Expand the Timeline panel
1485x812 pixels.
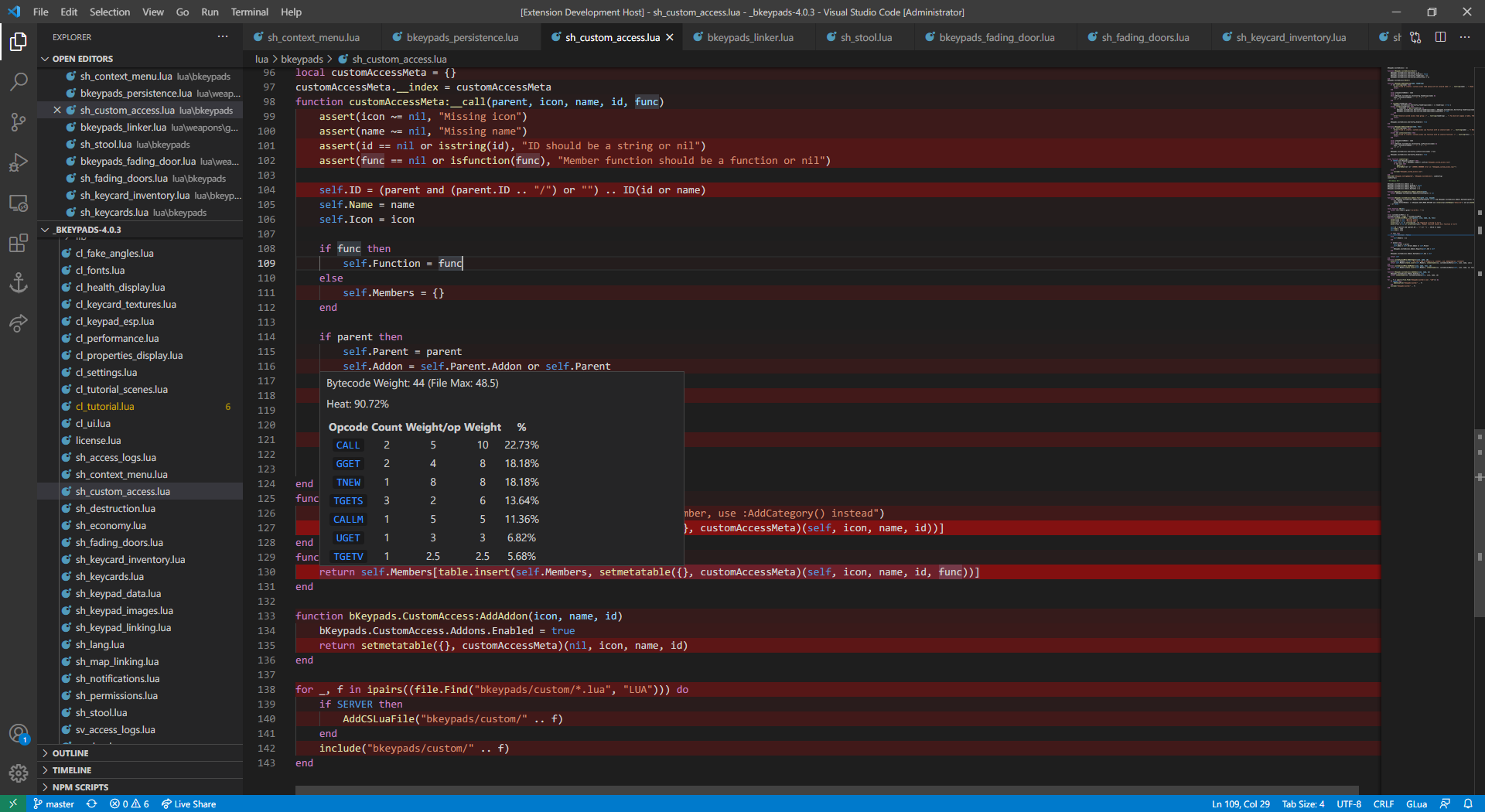point(72,770)
